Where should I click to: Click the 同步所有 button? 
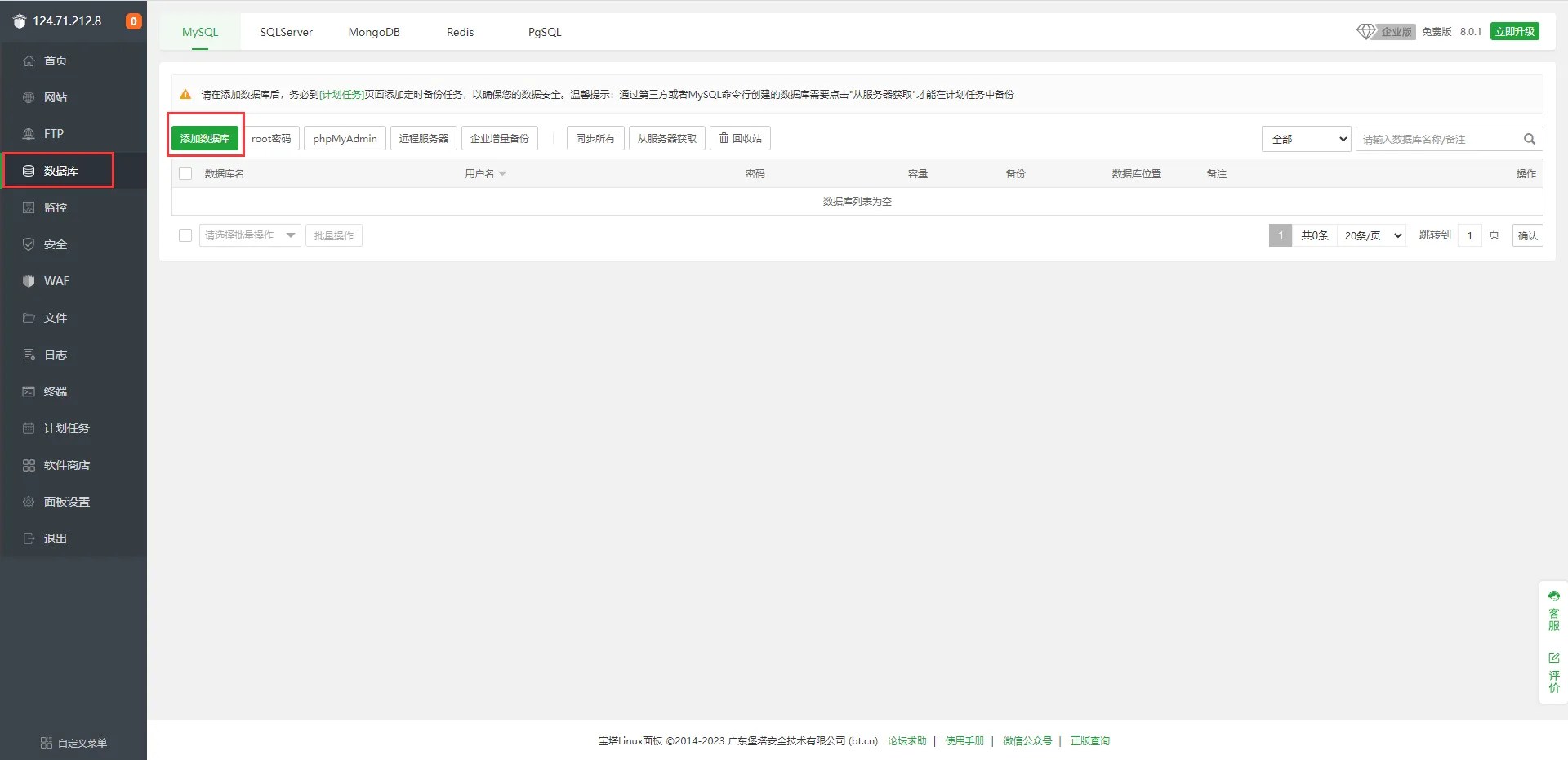tap(595, 139)
